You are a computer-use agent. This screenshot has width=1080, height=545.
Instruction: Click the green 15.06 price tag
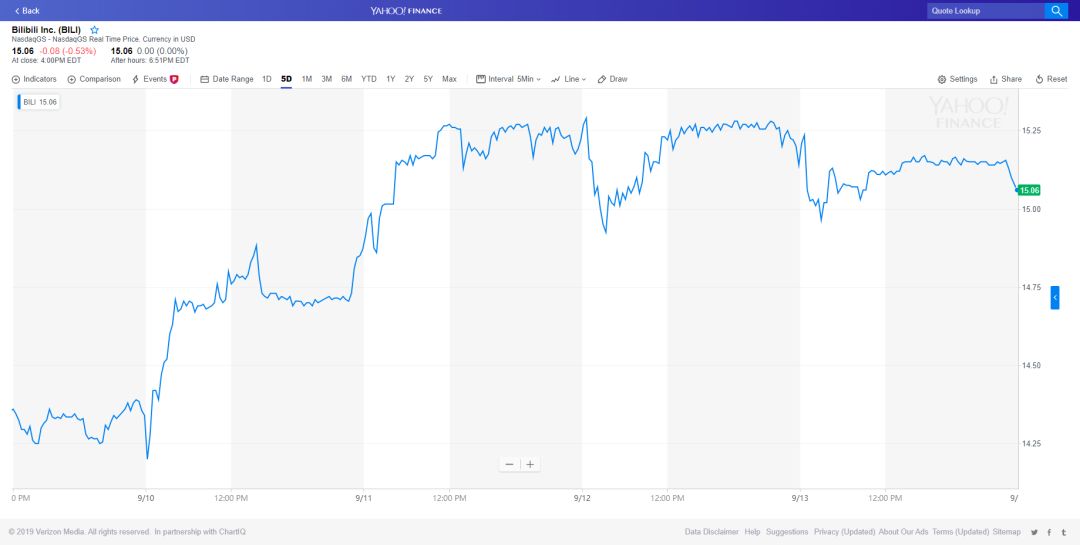point(1029,190)
